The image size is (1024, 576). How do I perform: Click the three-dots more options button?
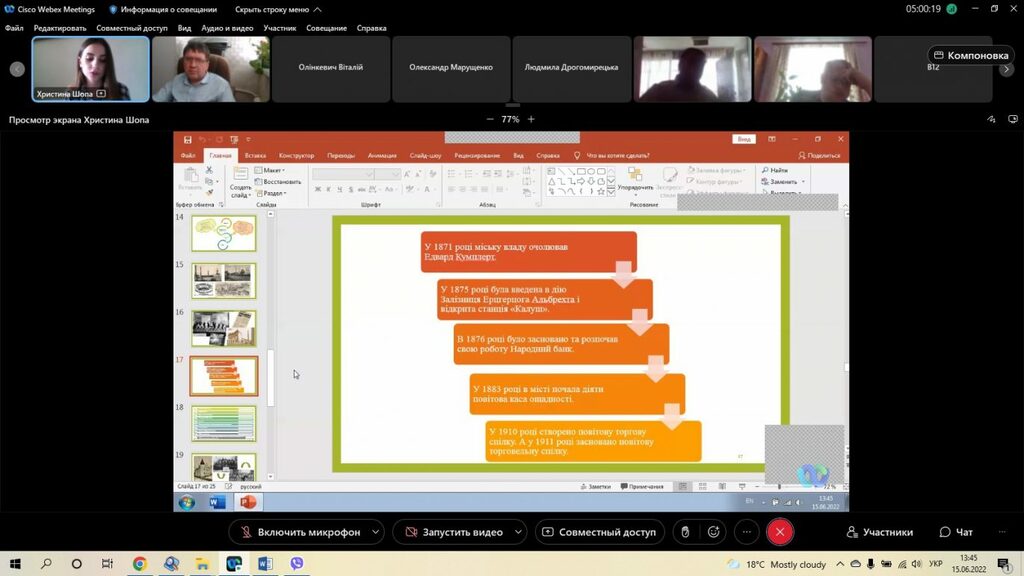coord(746,532)
